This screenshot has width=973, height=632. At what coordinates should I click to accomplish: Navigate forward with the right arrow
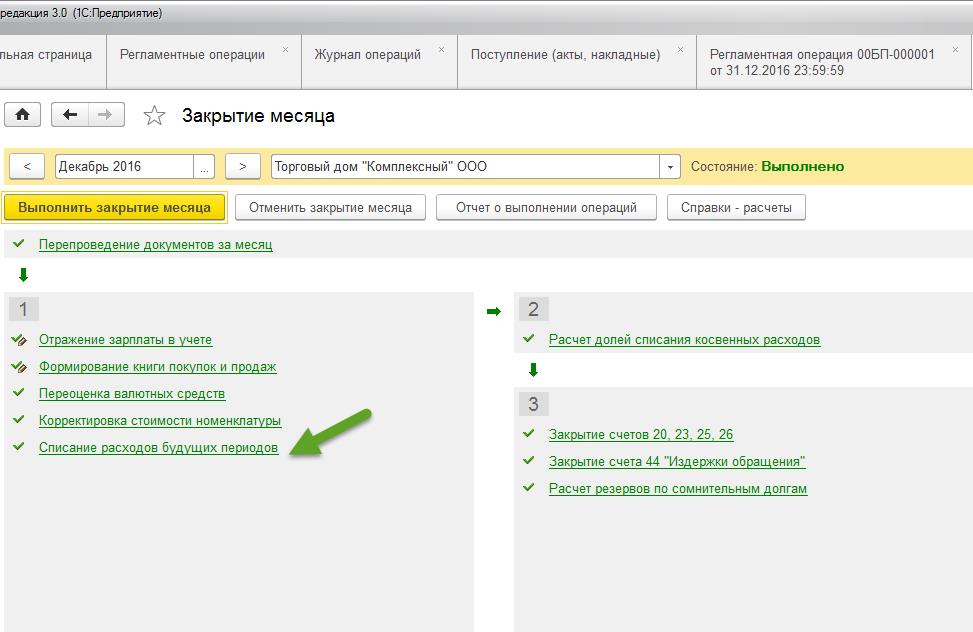(x=106, y=115)
